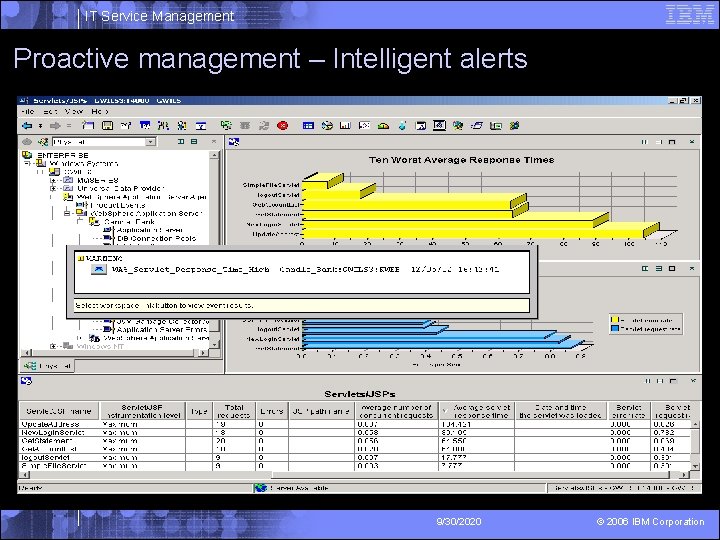Viewport: 720px width, 540px height.
Task: Click the table's vertical scroll-down arrow
Action: (695, 466)
